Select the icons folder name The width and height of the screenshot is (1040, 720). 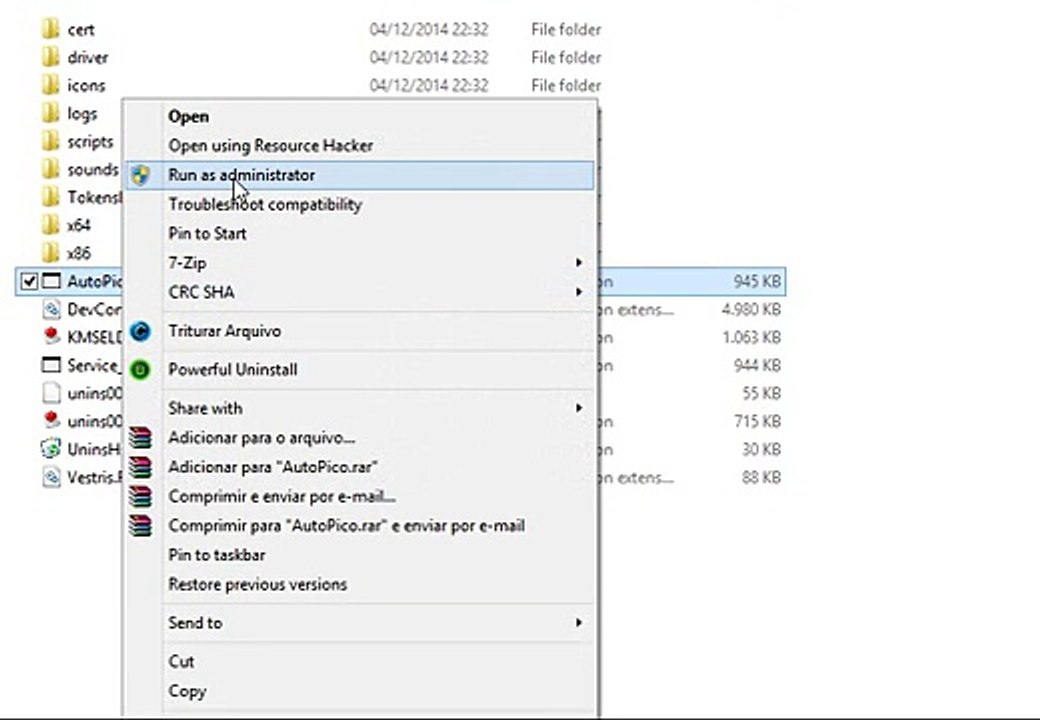tap(86, 86)
